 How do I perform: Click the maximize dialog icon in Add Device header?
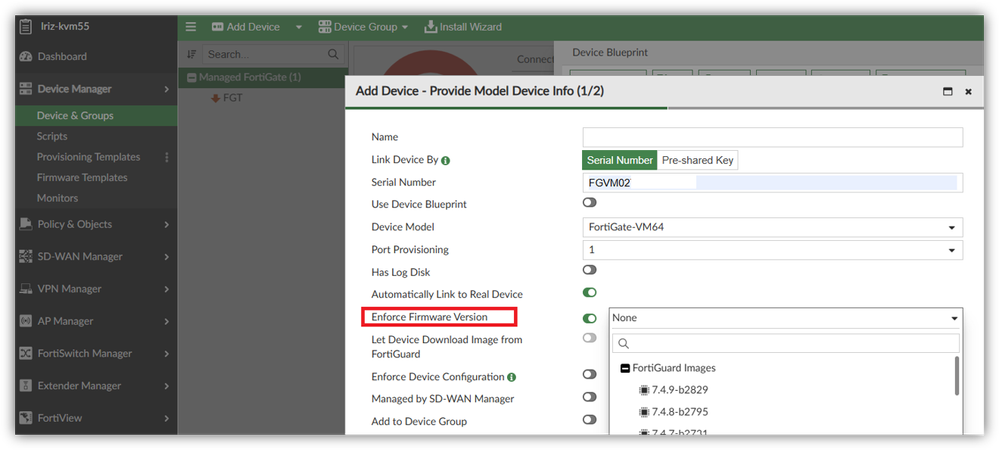[x=947, y=91]
